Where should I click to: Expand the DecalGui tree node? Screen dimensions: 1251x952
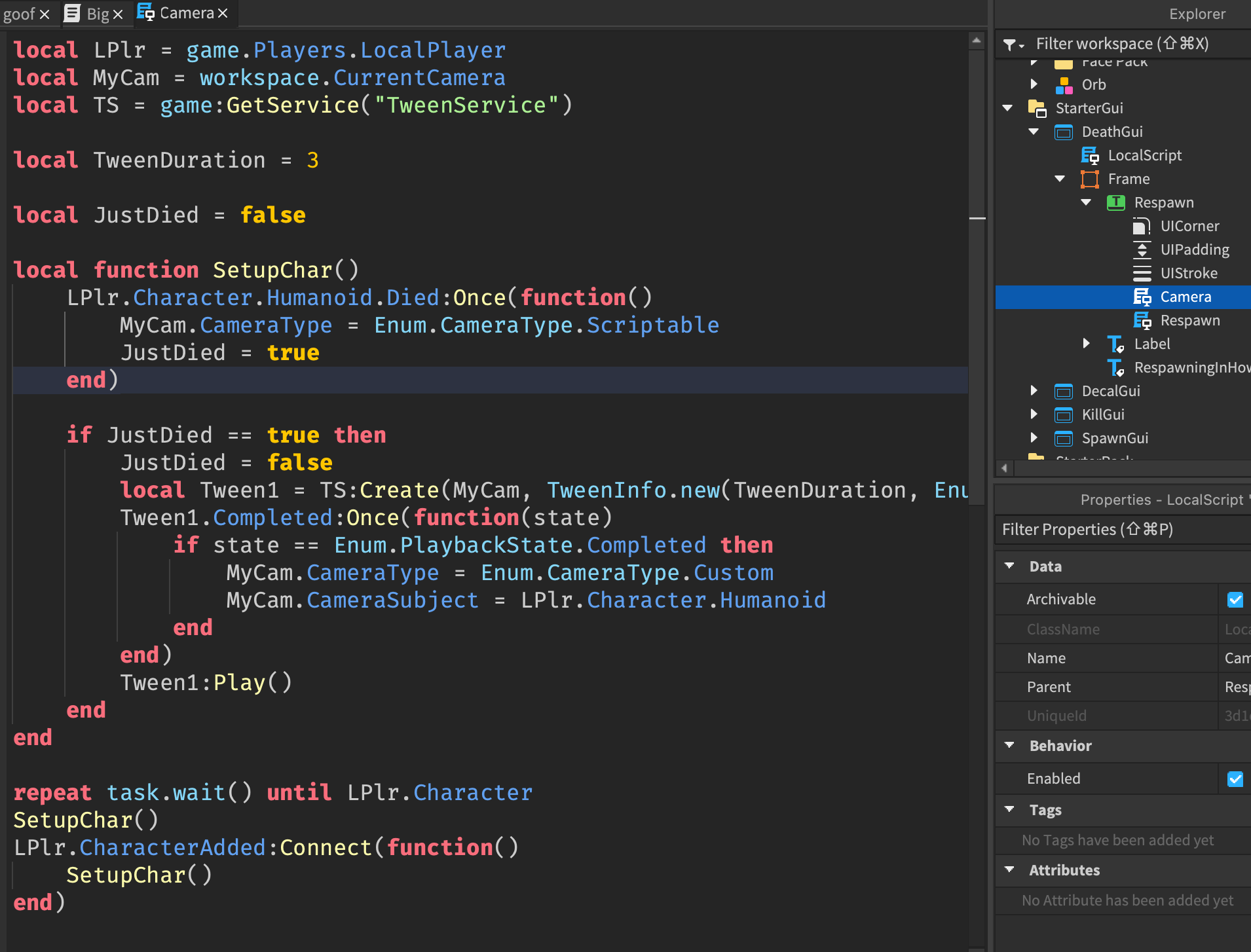tap(1034, 391)
